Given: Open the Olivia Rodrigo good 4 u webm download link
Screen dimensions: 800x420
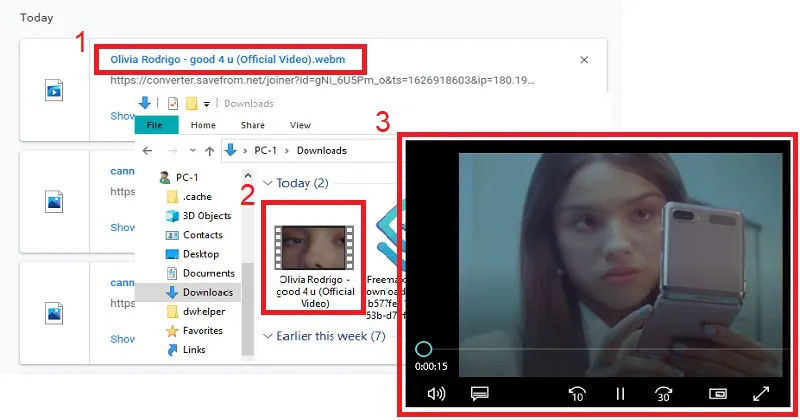Looking at the screenshot, I should [228, 59].
